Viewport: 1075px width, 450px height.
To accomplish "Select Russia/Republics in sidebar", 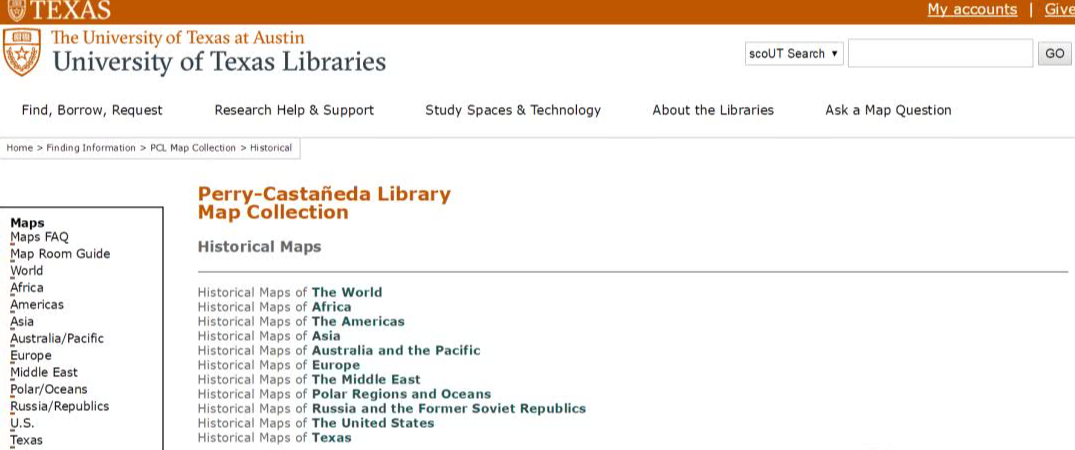I will (60, 406).
